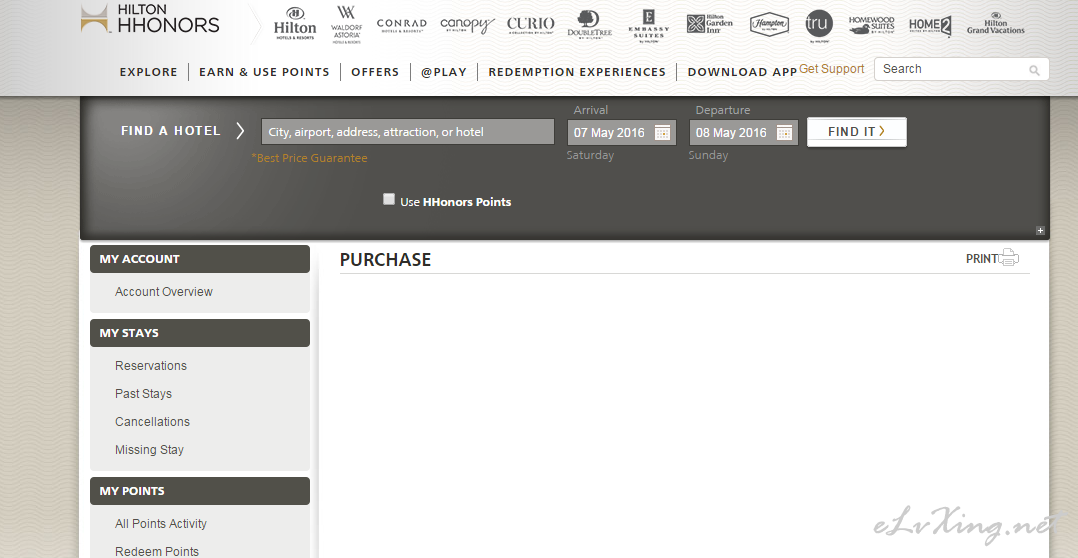
Task: Open the Embassy Suites logo
Action: pos(648,25)
